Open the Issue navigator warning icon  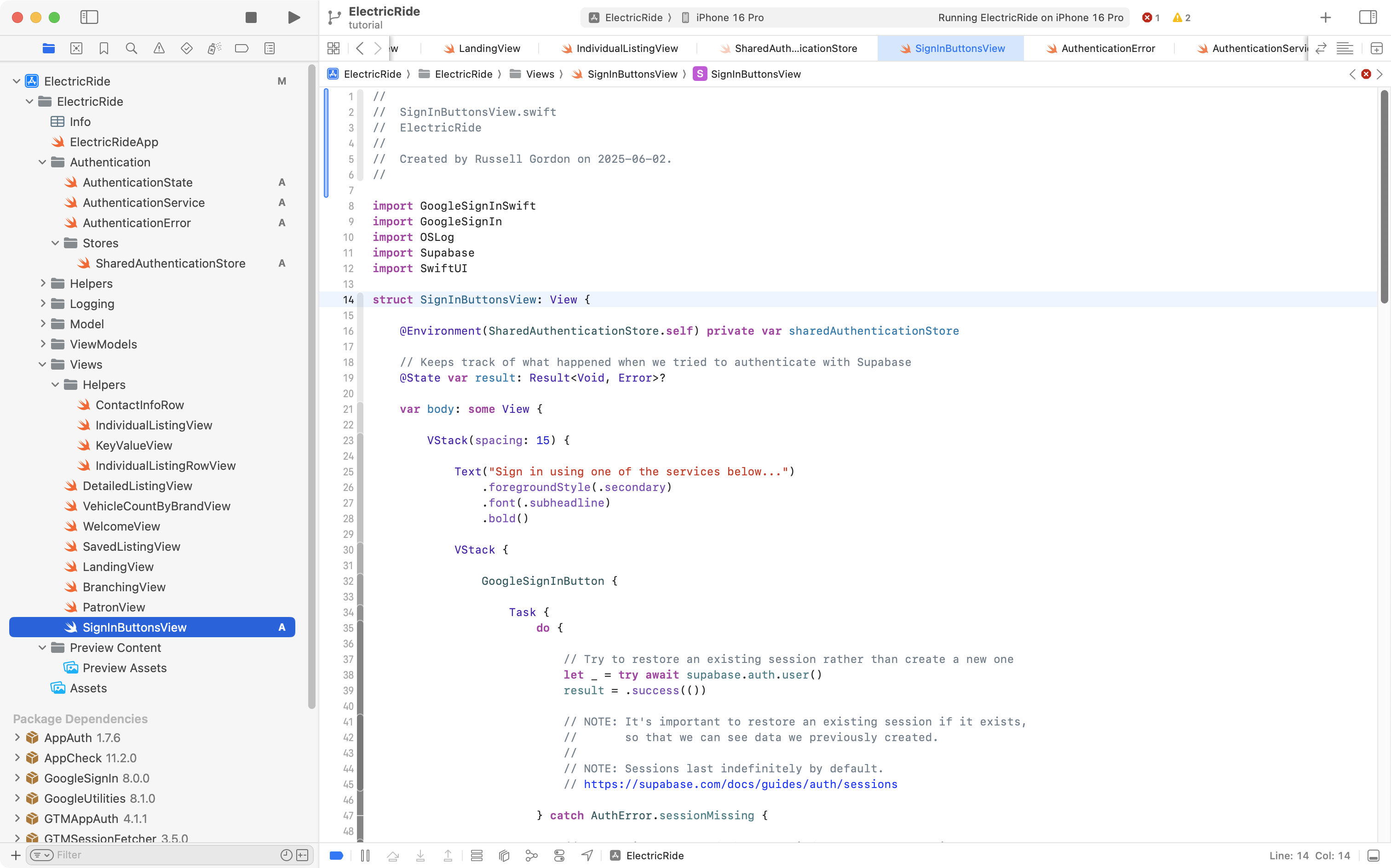coord(159,48)
